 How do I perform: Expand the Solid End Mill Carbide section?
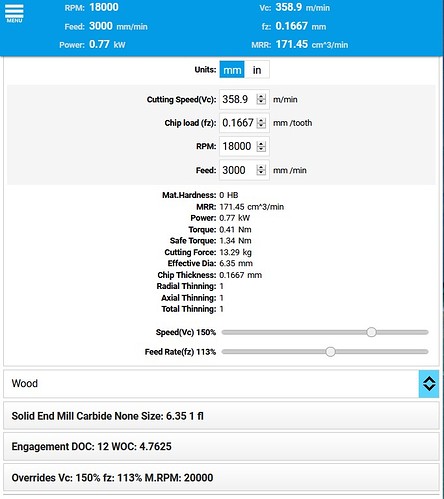pyautogui.click(x=221, y=416)
